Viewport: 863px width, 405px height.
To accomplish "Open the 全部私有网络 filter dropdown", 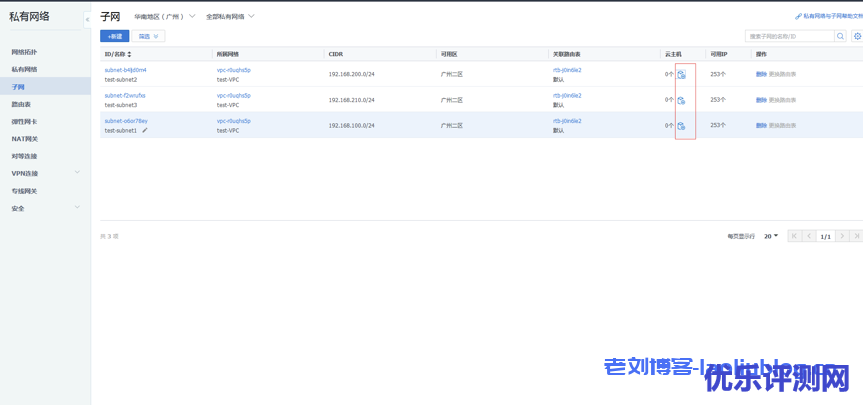I will (230, 17).
